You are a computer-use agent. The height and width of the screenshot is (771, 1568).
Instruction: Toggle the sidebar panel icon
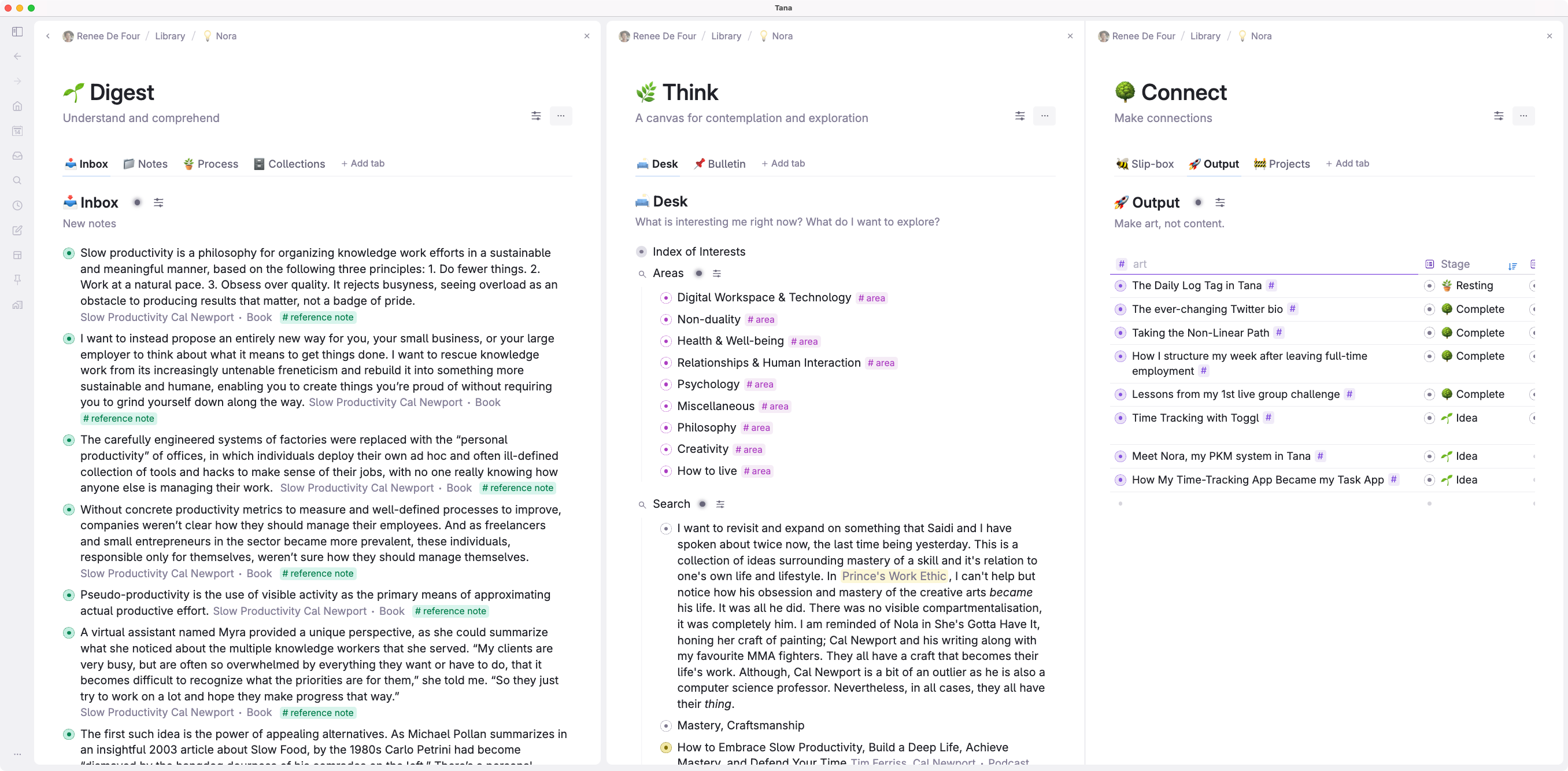(x=17, y=32)
